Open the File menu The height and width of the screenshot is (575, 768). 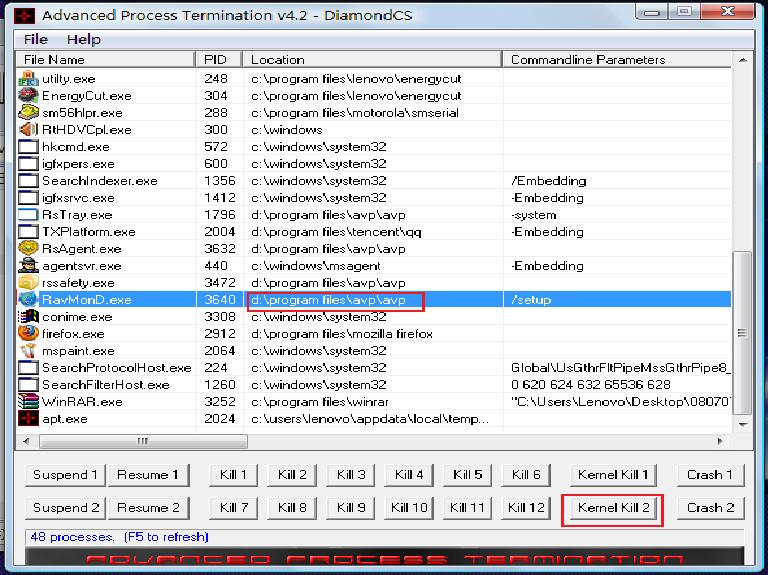pos(36,39)
